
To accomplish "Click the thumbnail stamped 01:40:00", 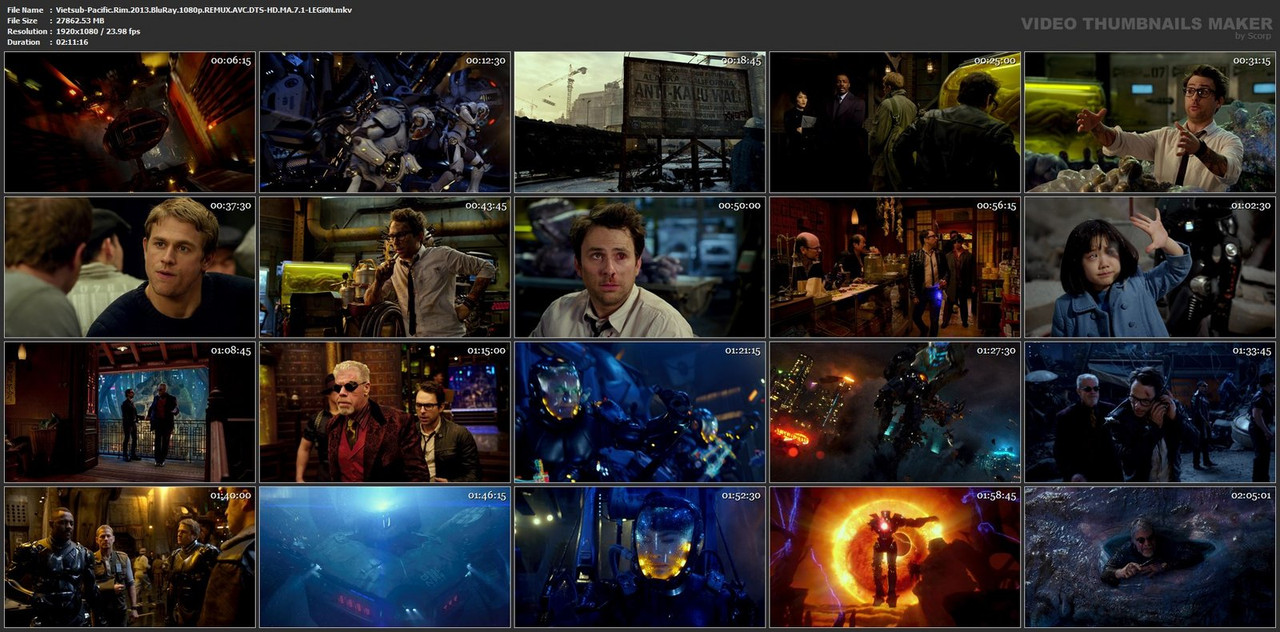I will pos(130,557).
